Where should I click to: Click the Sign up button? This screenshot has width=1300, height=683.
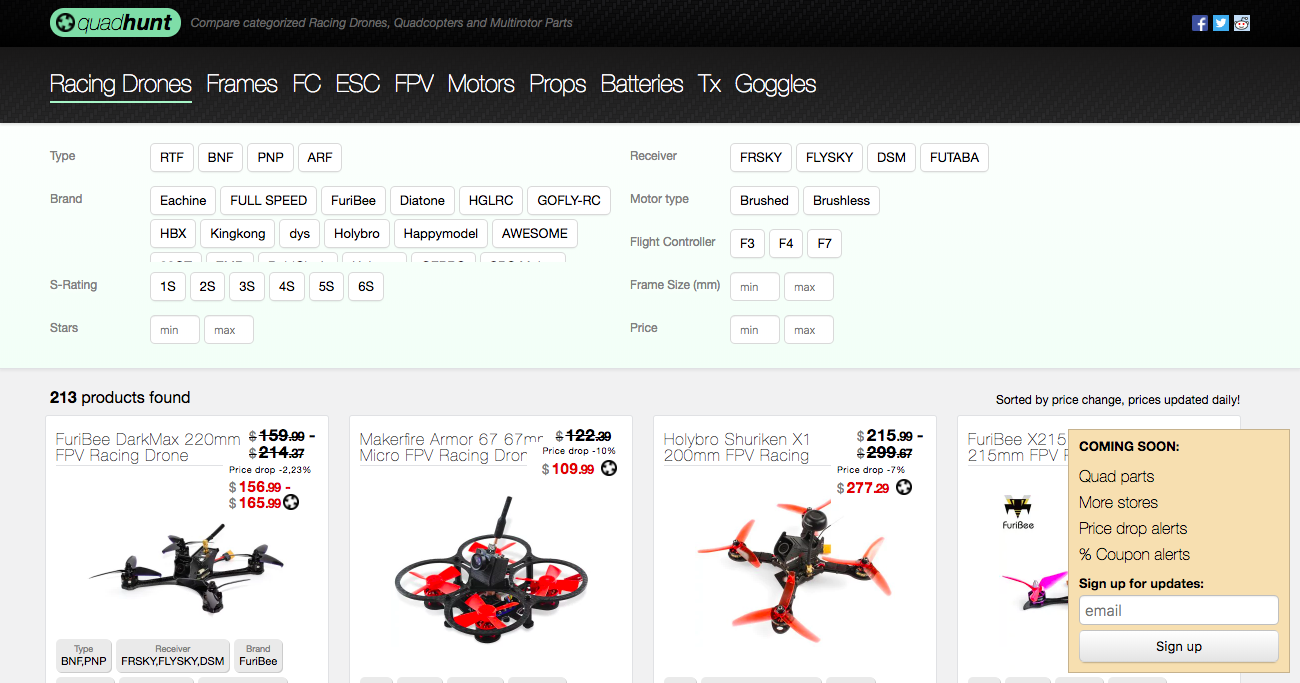pyautogui.click(x=1179, y=646)
